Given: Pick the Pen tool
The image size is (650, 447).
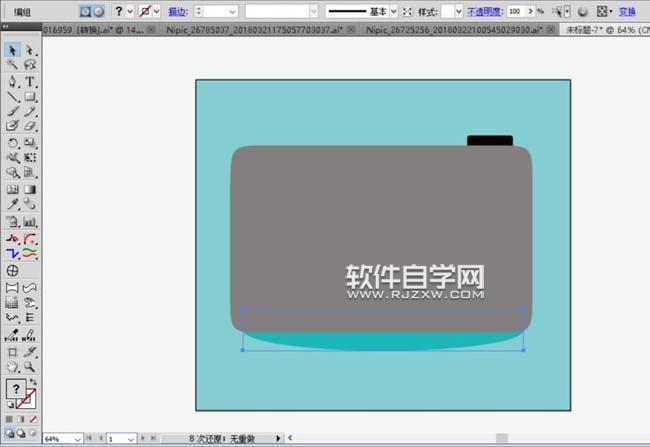Looking at the screenshot, I should pos(12,81).
